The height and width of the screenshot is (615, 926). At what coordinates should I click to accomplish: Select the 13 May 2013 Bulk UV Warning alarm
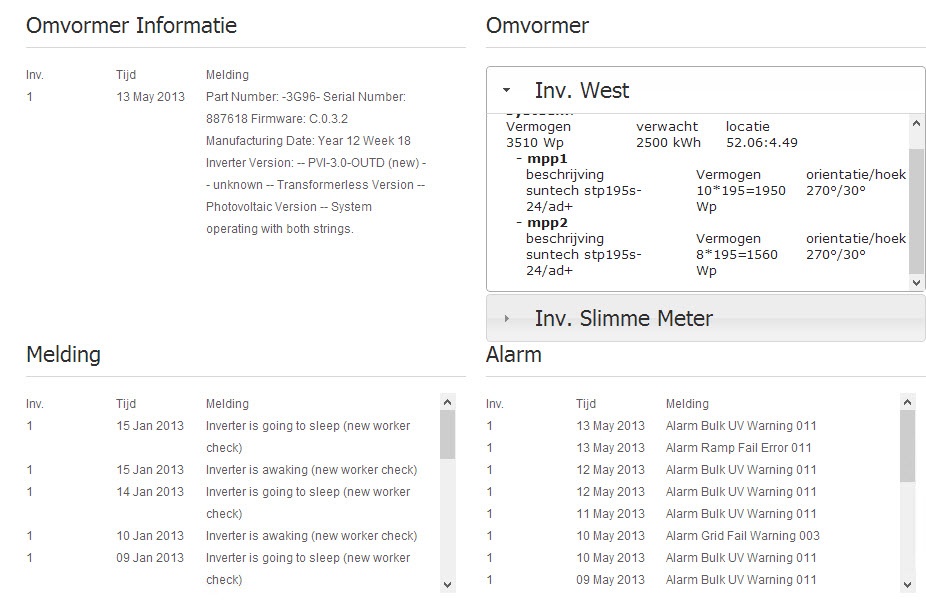click(741, 426)
